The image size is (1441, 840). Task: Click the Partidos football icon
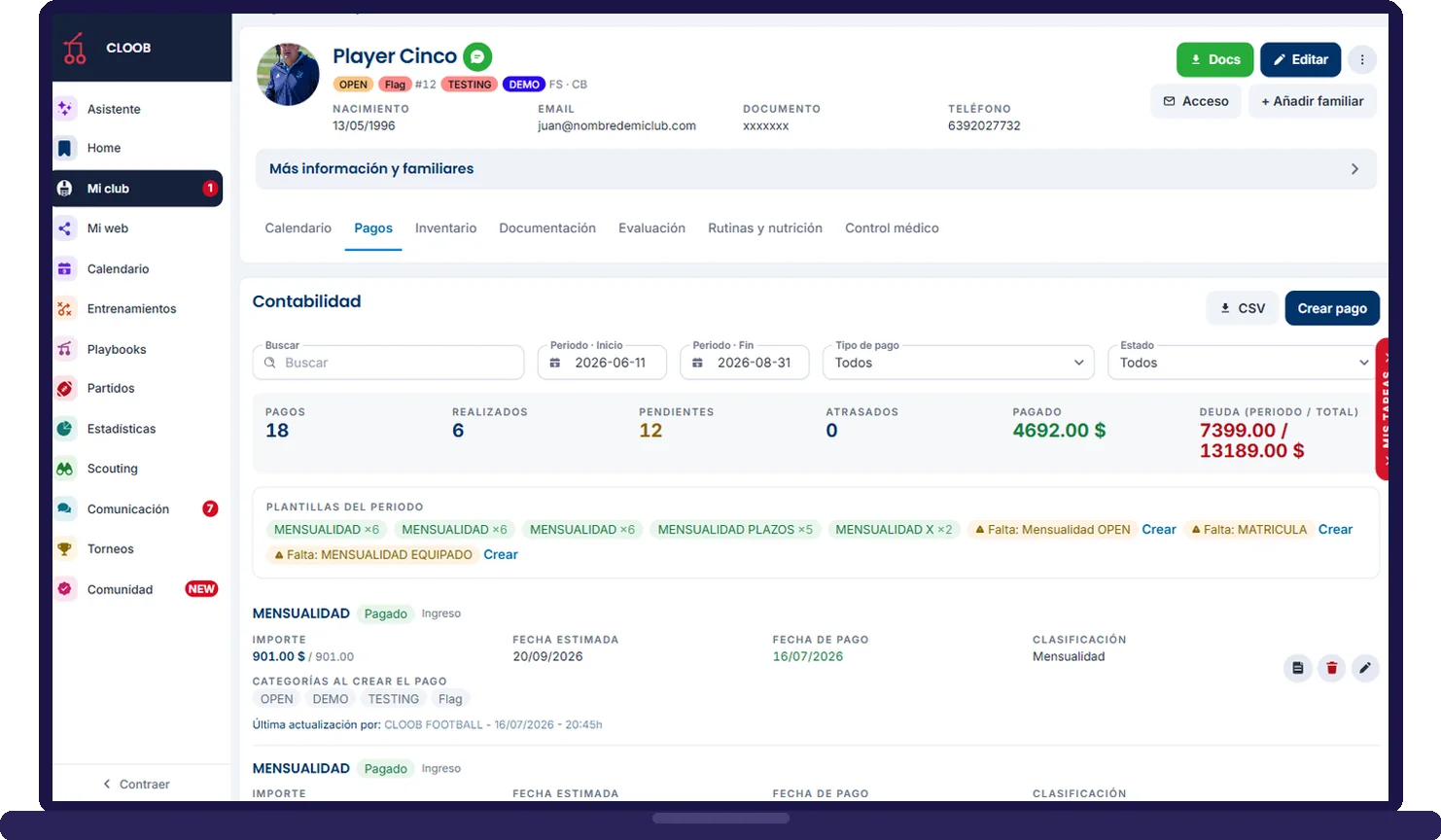[65, 388]
